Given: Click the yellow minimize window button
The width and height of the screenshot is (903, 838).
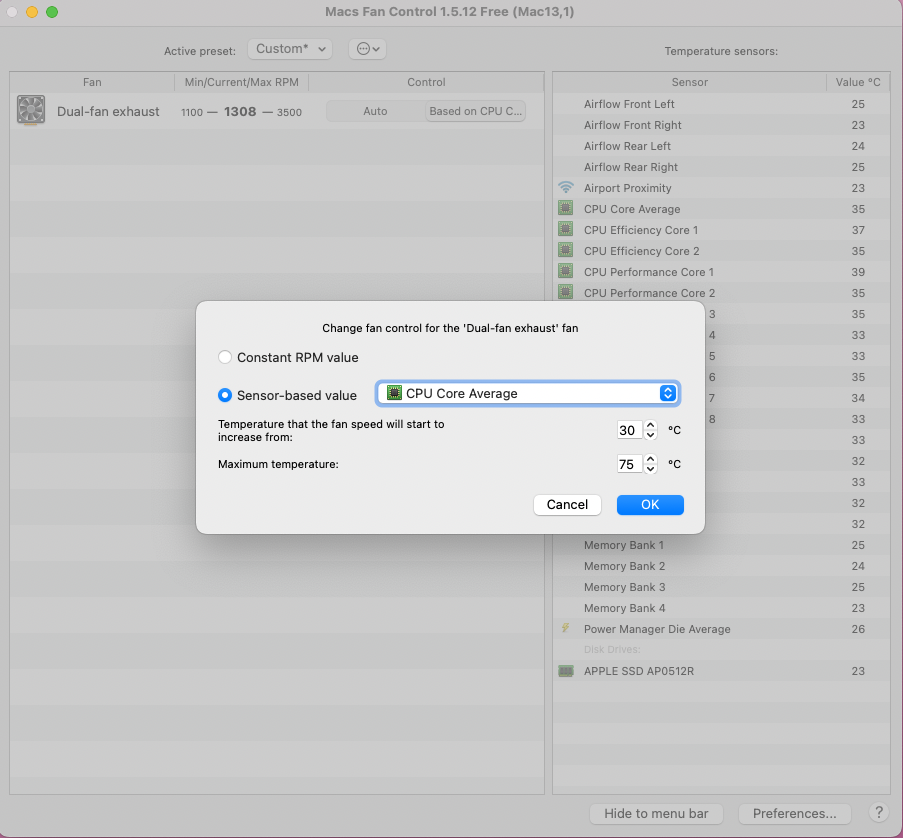Looking at the screenshot, I should (x=32, y=12).
